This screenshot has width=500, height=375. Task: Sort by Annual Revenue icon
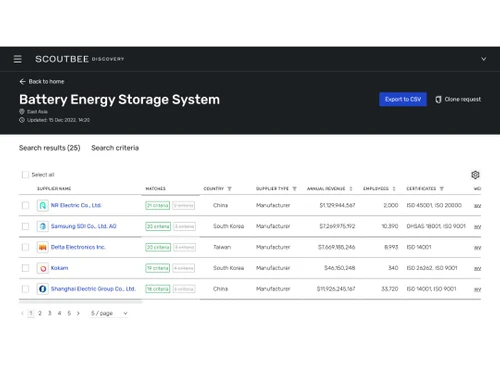tap(351, 189)
